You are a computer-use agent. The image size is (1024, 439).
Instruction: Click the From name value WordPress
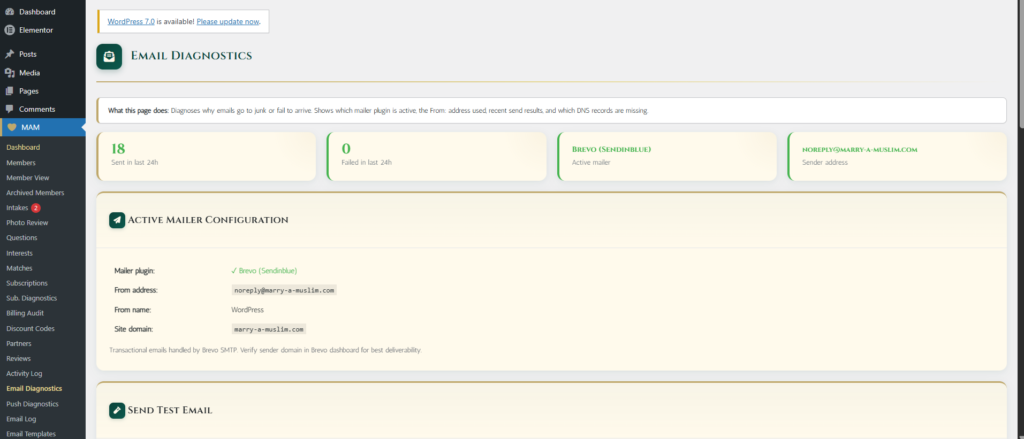[x=248, y=310]
